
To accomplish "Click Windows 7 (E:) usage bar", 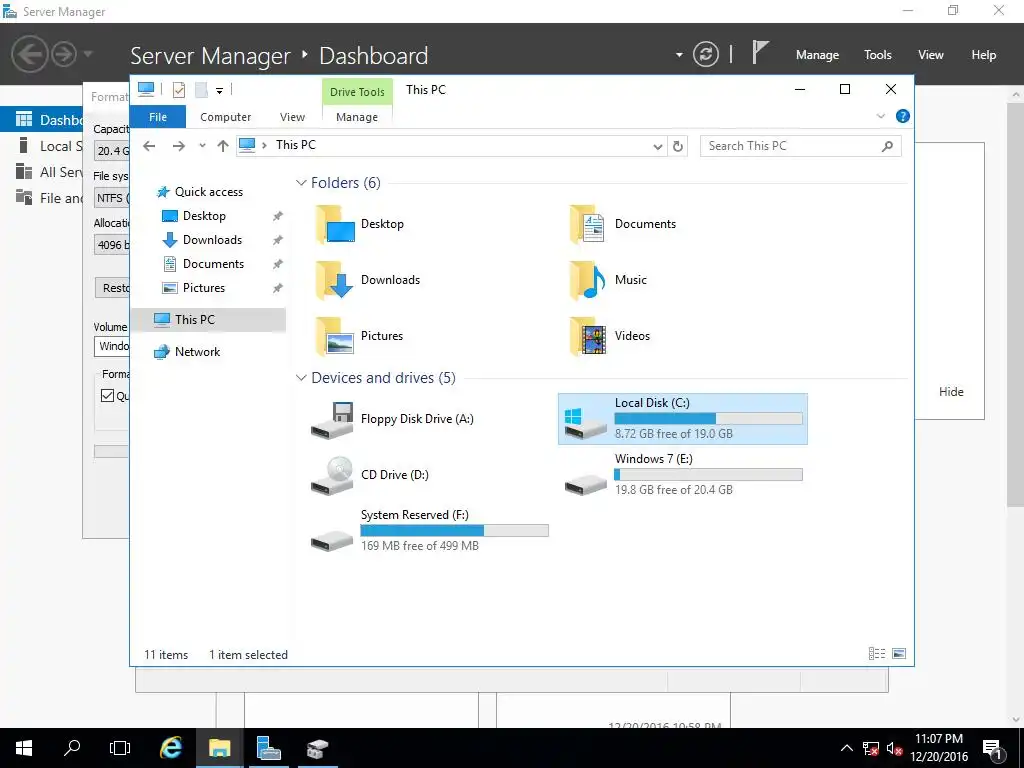I will coord(708,475).
